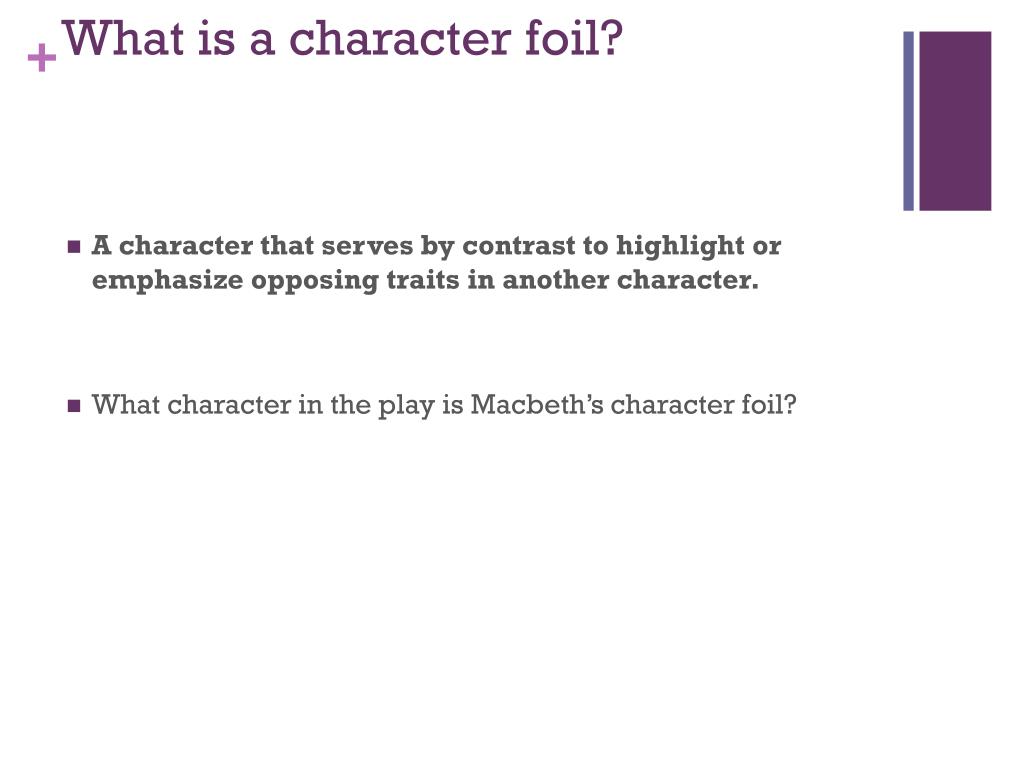Click the large dark purple rectangle
The height and width of the screenshot is (768, 1024).
click(955, 121)
